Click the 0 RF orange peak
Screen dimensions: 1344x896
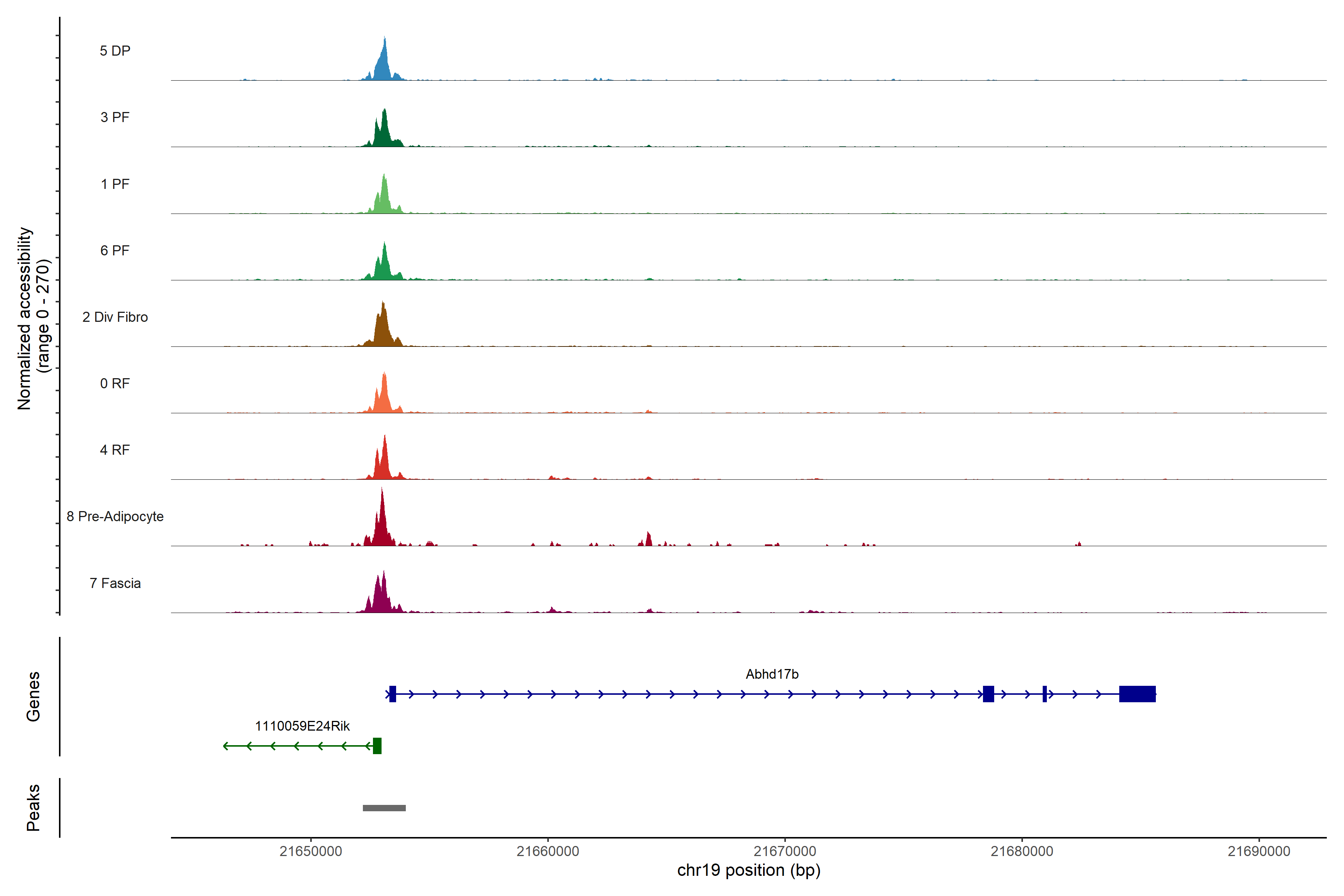(383, 397)
